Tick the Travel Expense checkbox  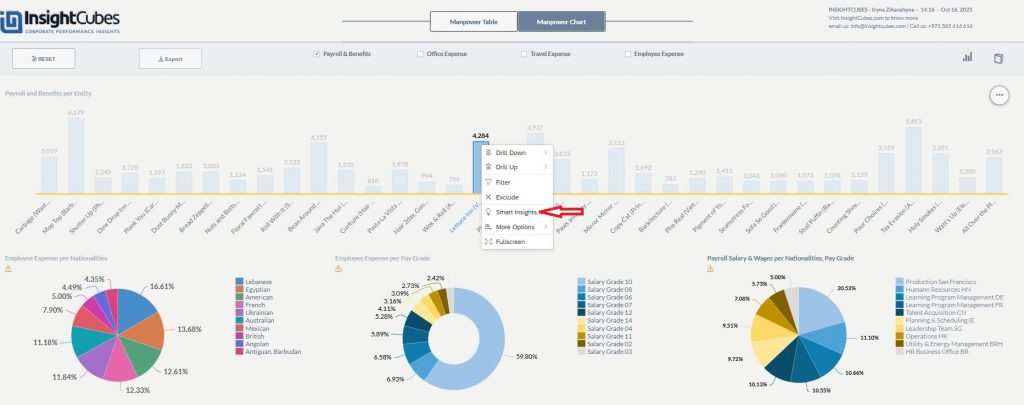coord(524,53)
